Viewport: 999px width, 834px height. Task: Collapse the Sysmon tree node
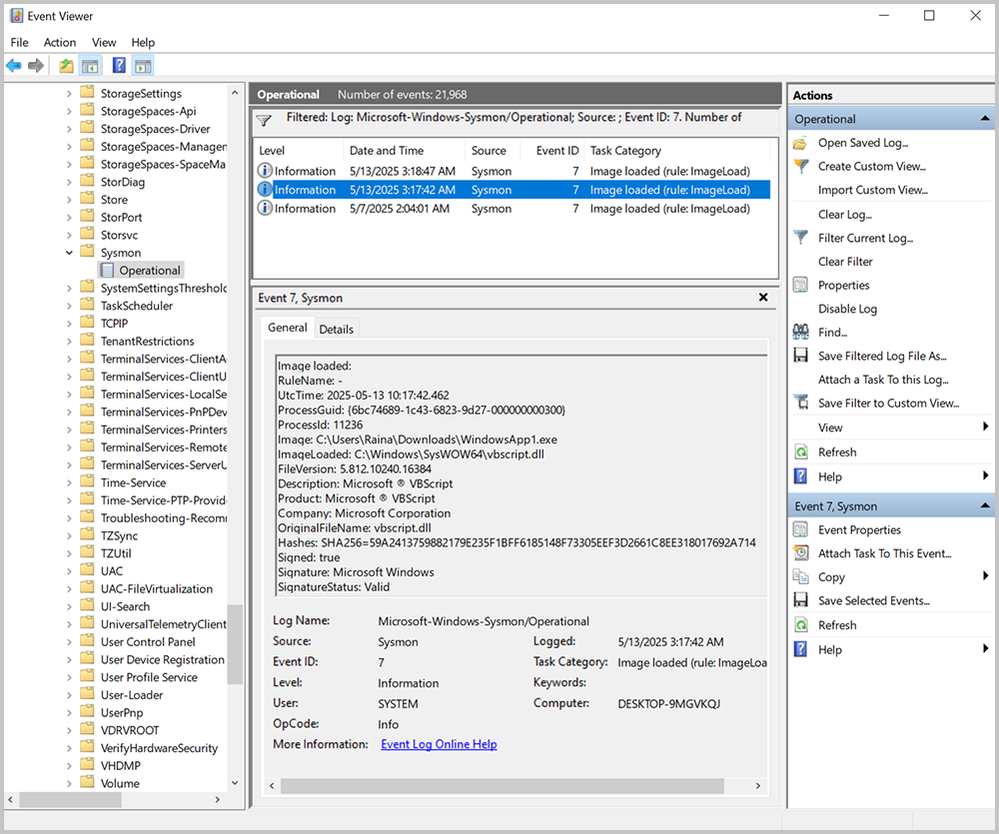coord(70,253)
